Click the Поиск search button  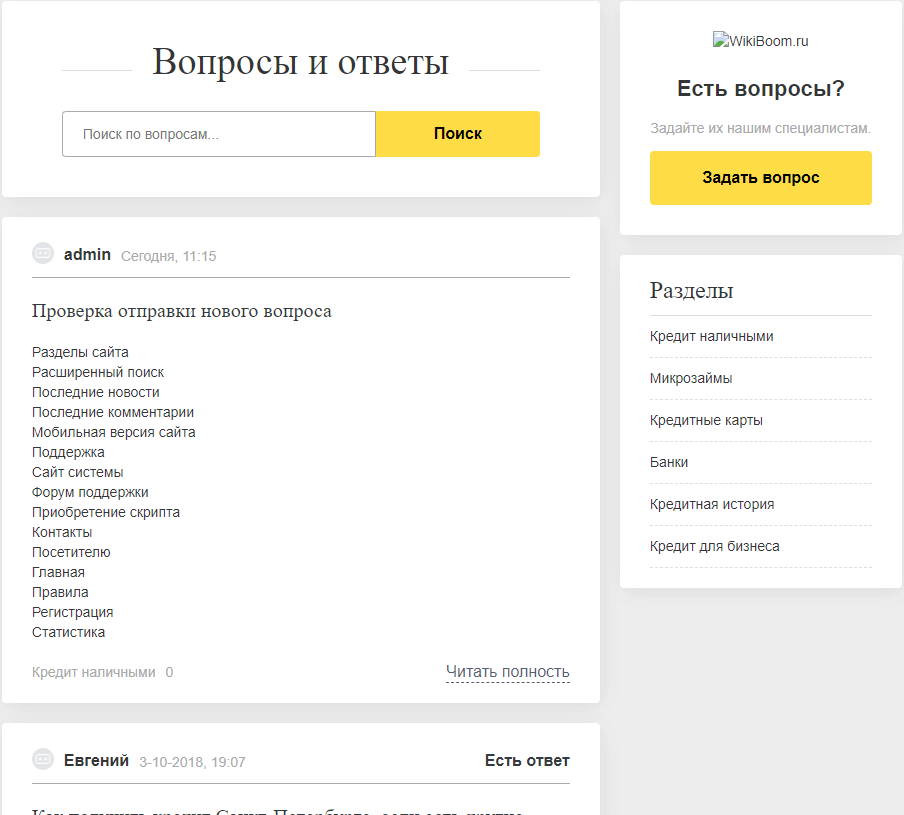click(457, 134)
